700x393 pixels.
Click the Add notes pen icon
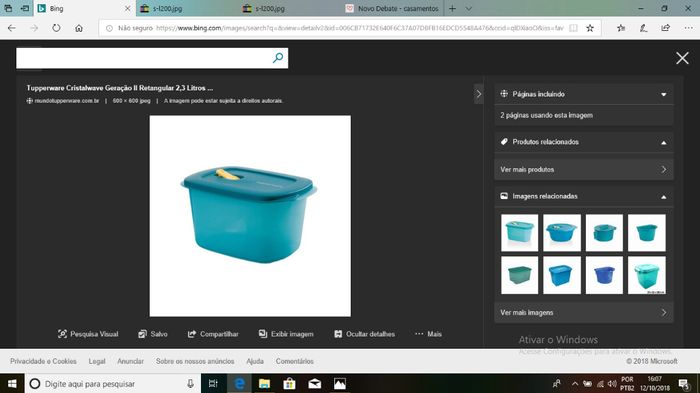click(x=643, y=28)
